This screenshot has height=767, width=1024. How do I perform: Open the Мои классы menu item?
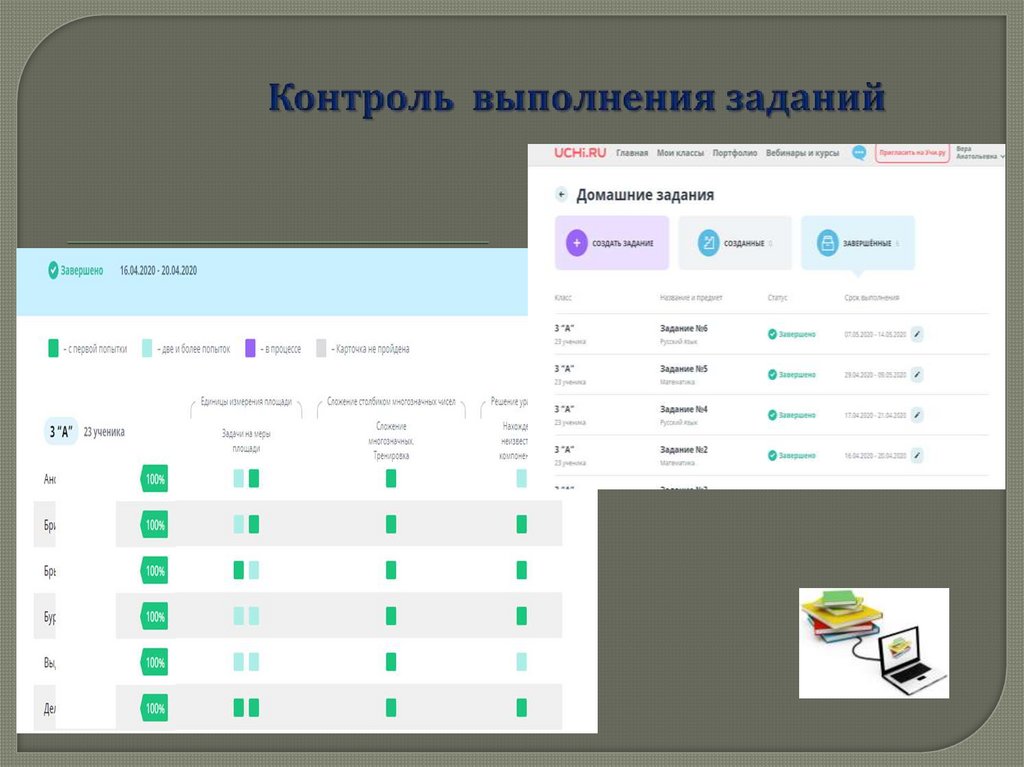(680, 153)
